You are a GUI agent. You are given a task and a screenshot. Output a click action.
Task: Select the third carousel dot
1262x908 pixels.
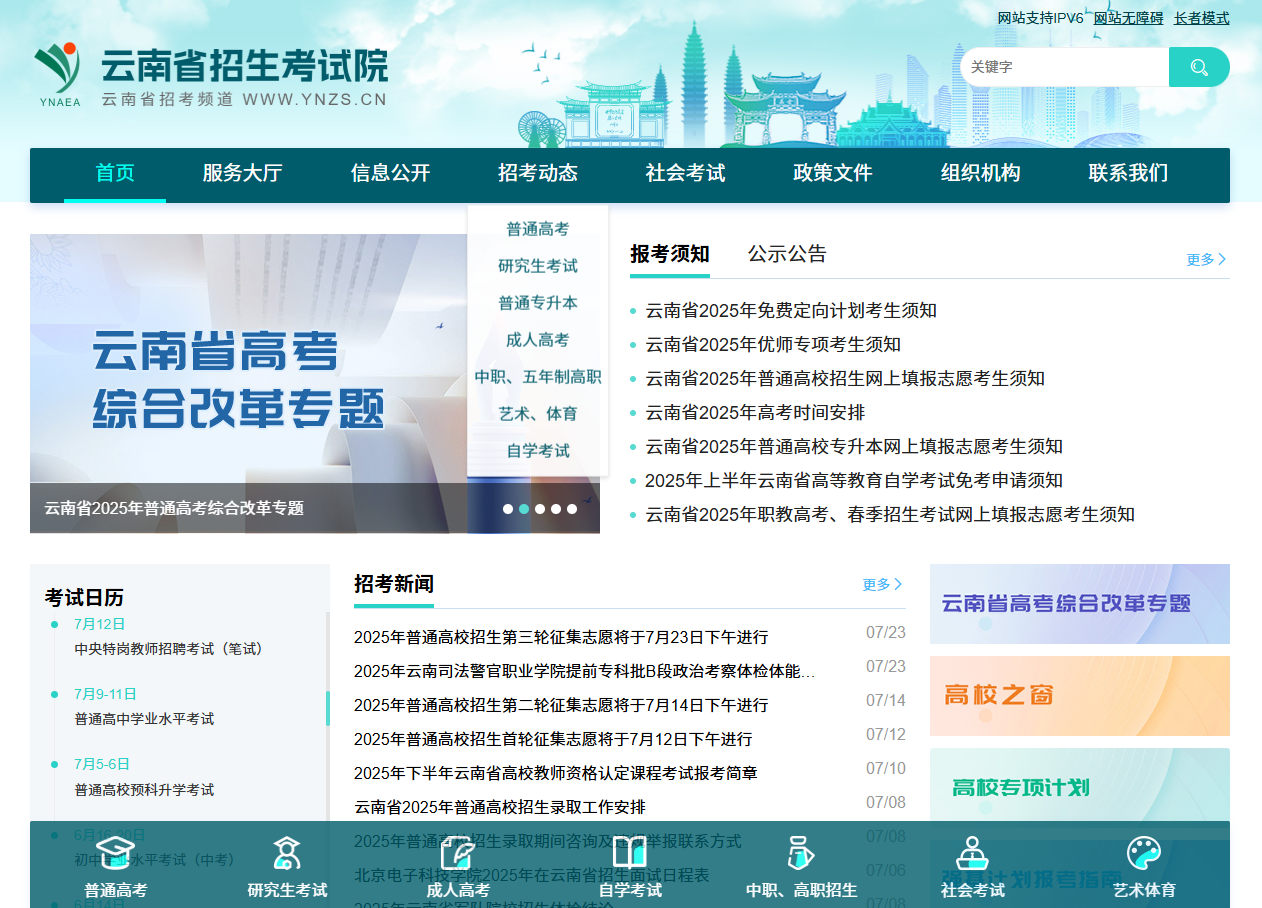click(x=540, y=509)
